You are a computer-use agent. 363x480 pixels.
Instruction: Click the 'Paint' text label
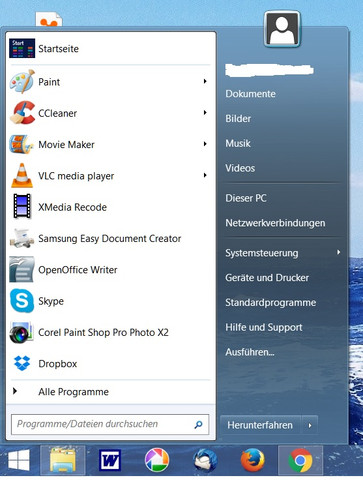point(49,82)
